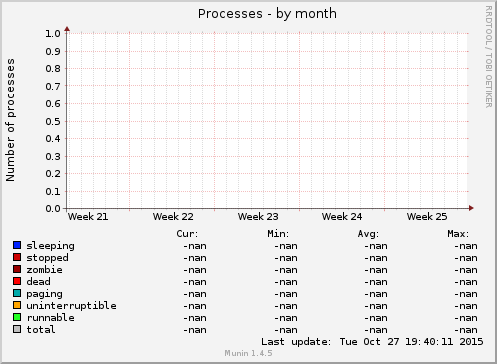Select the 'stopped' legend label
Screen dimensions: 497x364
(x=47, y=258)
